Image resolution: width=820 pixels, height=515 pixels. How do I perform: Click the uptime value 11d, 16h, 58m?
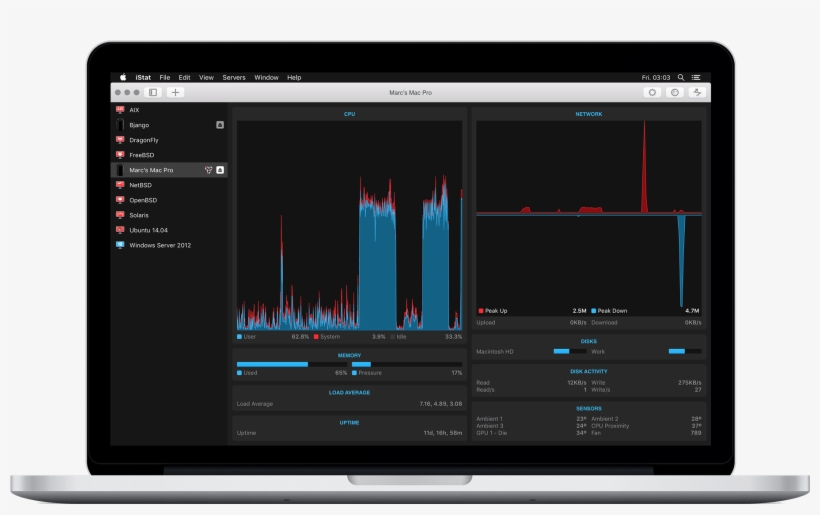443,433
